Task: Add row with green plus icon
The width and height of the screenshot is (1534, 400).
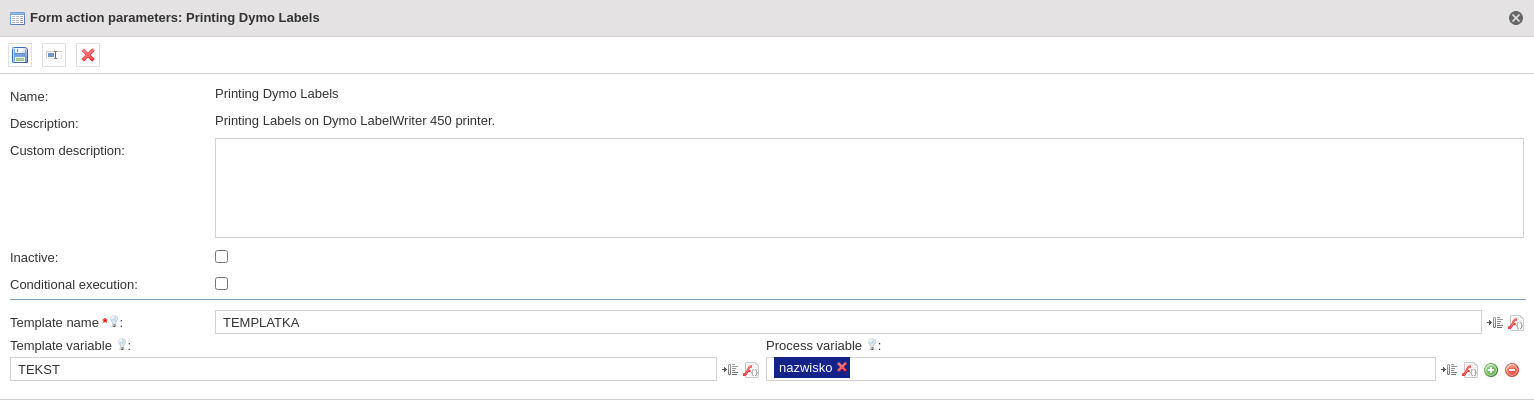Action: 1491,370
